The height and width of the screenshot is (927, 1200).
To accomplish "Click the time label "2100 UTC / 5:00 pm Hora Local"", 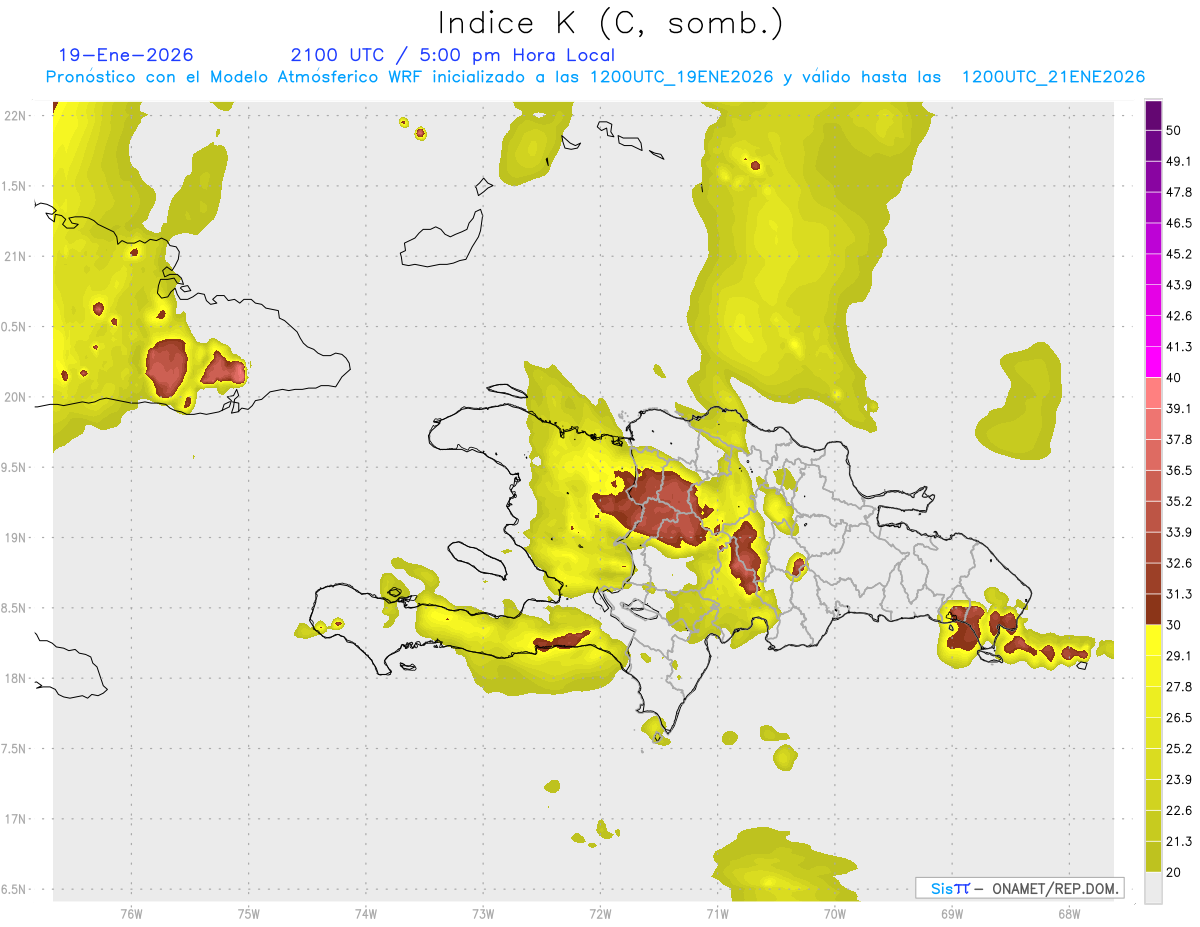I will (x=453, y=55).
